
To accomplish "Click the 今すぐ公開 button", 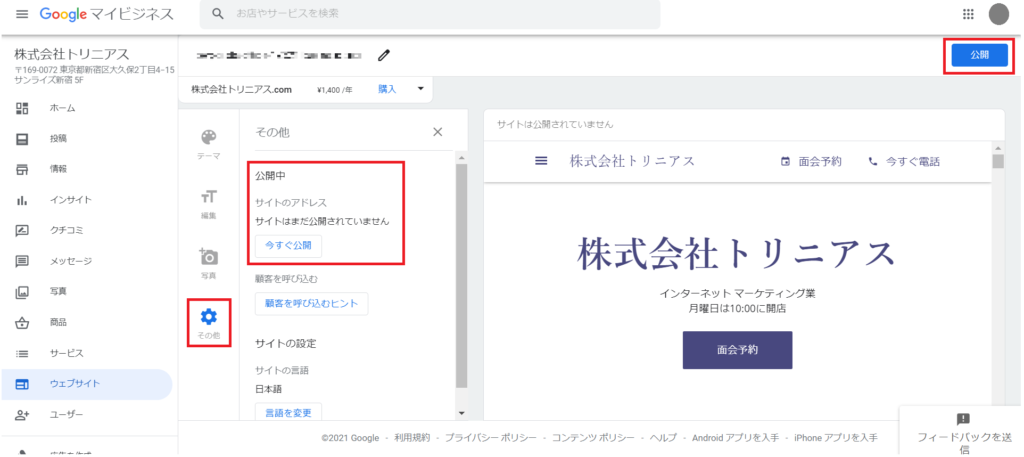I will pyautogui.click(x=288, y=246).
